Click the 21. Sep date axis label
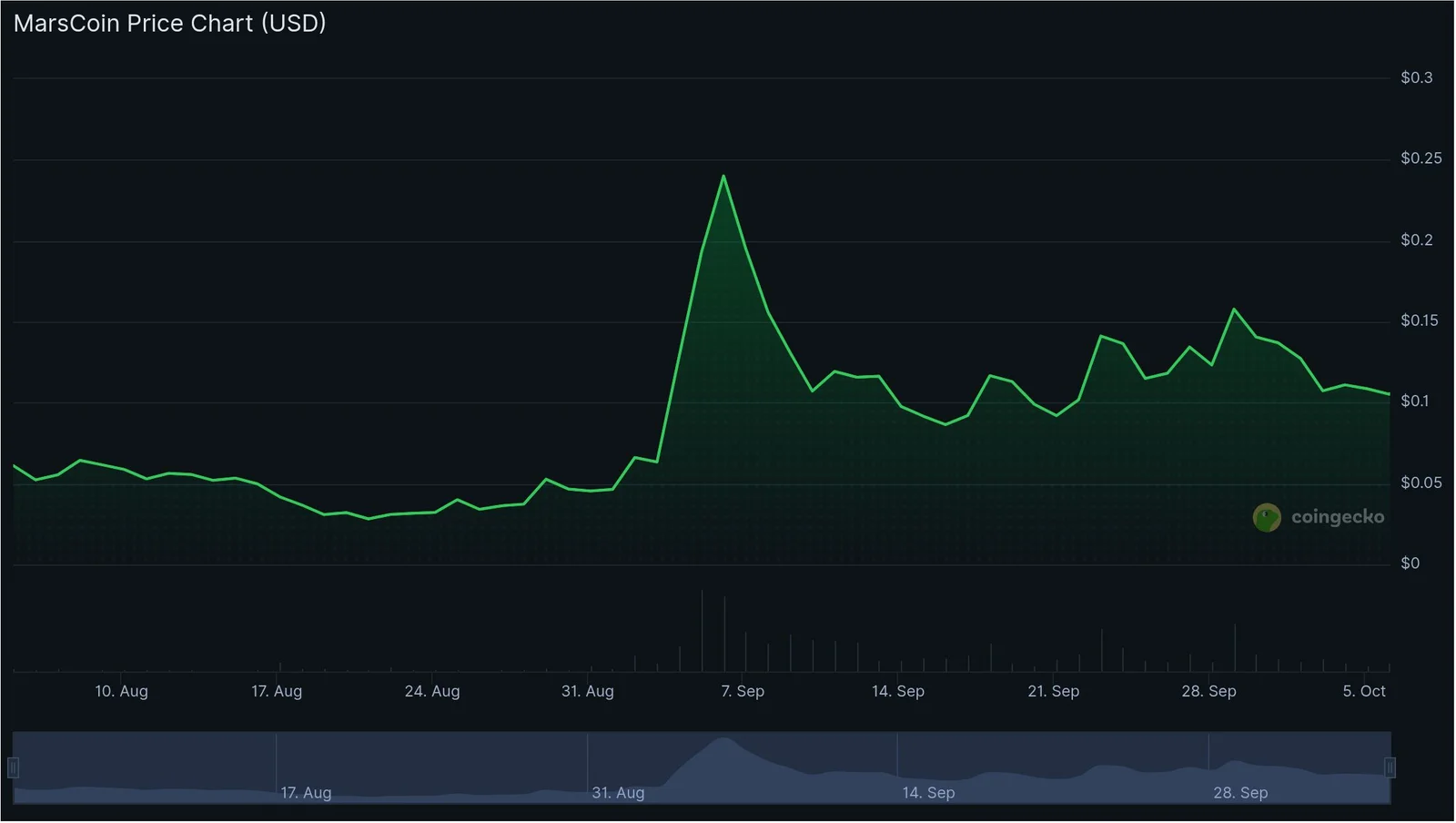The image size is (1456, 823). (x=1054, y=692)
